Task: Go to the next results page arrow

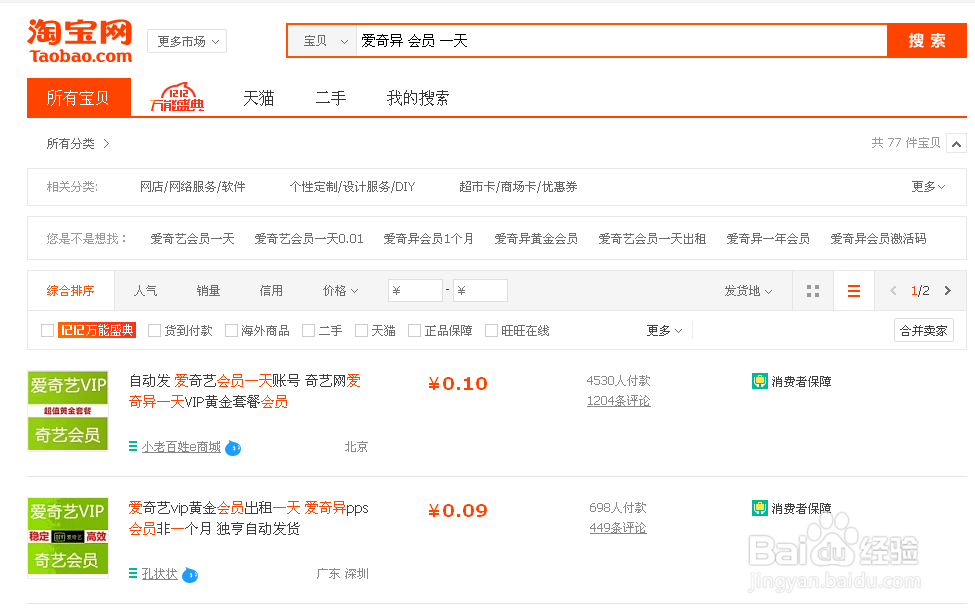Action: pos(948,290)
